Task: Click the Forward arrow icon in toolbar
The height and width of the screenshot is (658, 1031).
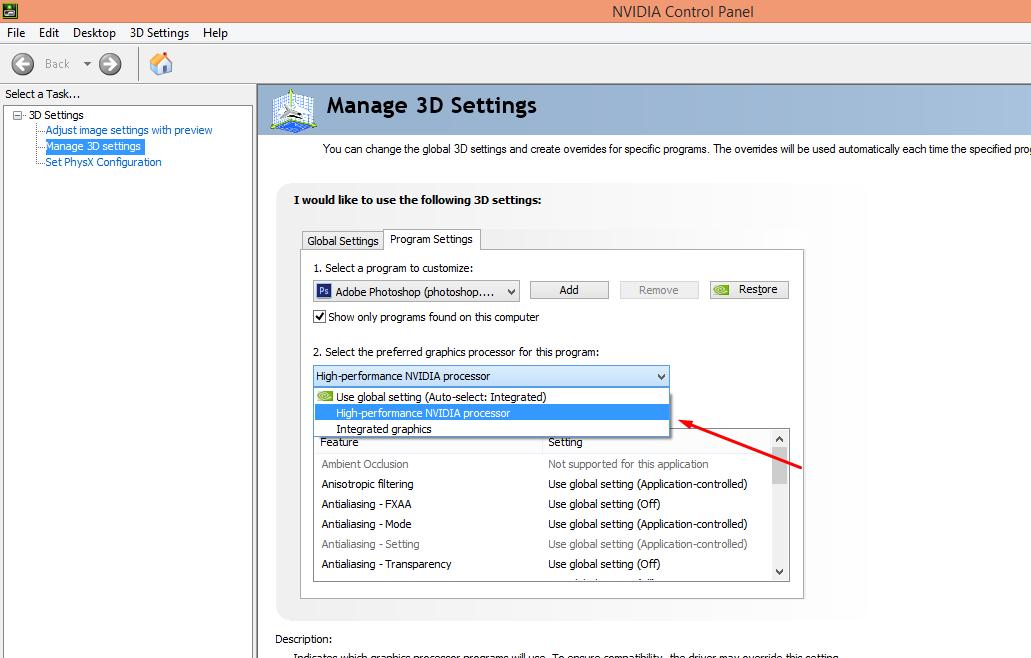Action: pyautogui.click(x=110, y=64)
